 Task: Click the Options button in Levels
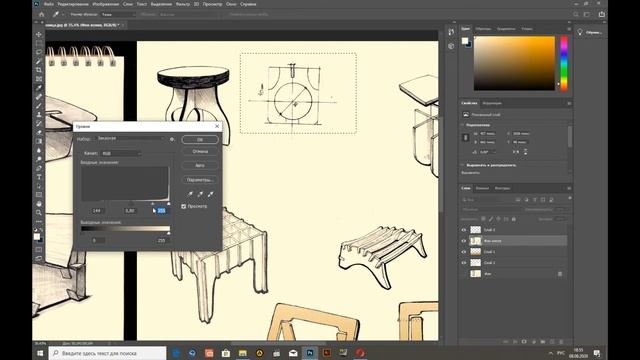(x=200, y=180)
